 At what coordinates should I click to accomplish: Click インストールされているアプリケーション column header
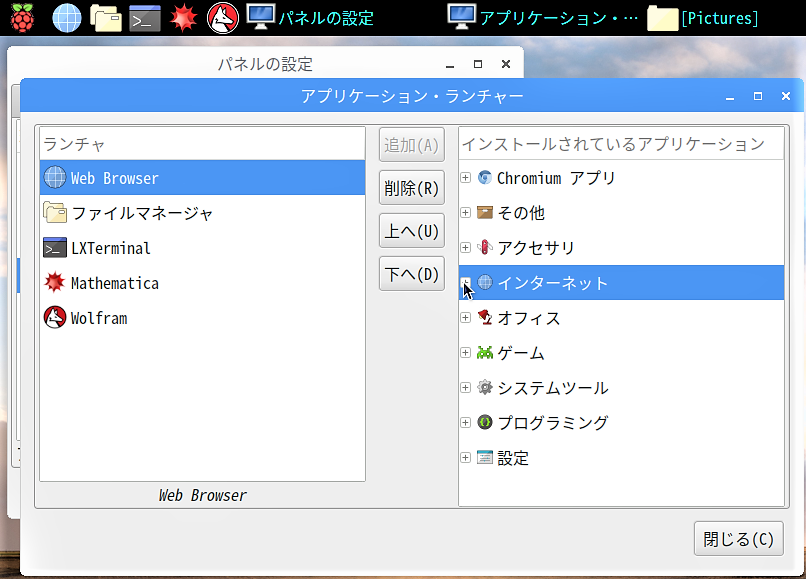click(x=621, y=144)
